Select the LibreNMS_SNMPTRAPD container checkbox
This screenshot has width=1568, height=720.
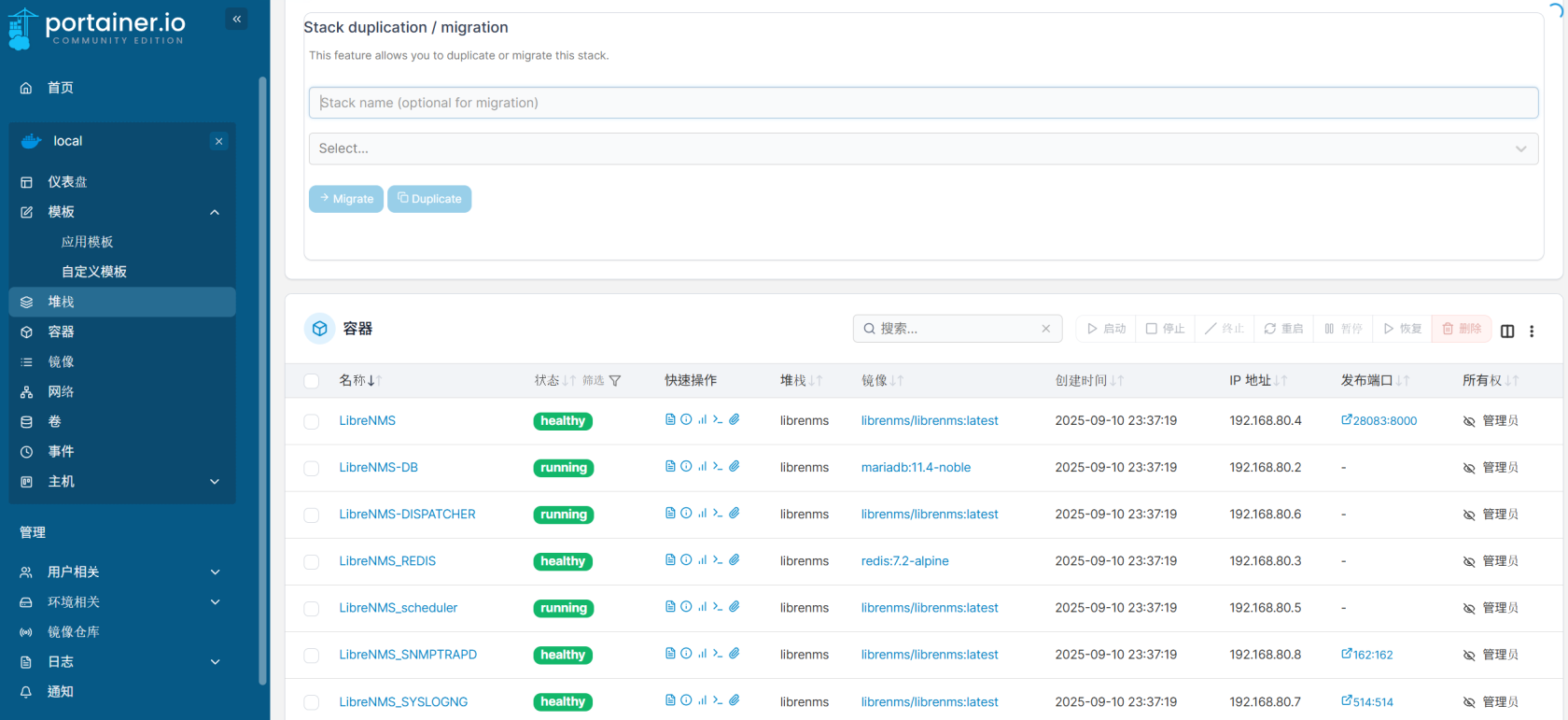click(312, 656)
